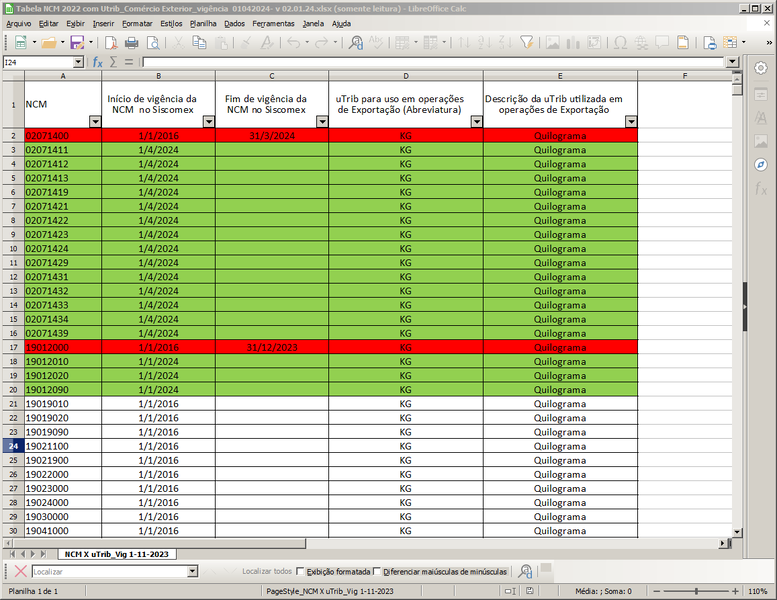Apply the AutoFilter funnel icon
The image size is (777, 600).
[526, 43]
